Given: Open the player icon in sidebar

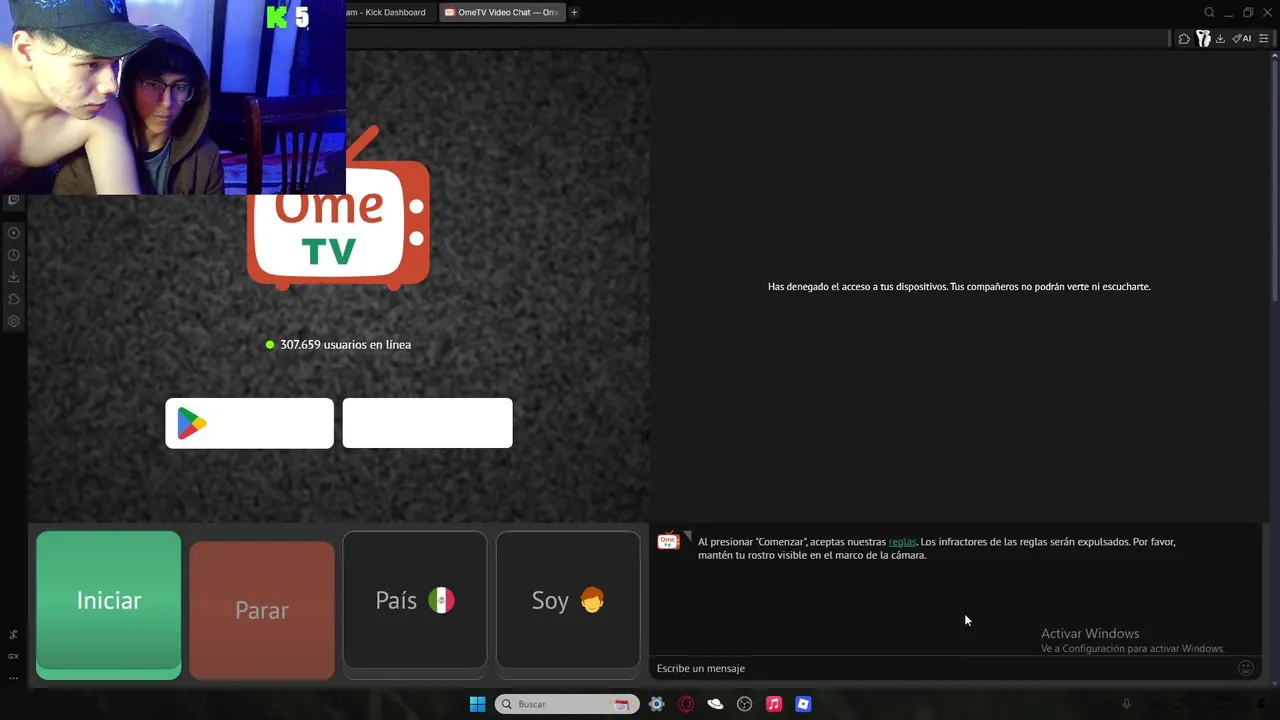Looking at the screenshot, I should pyautogui.click(x=13, y=233).
